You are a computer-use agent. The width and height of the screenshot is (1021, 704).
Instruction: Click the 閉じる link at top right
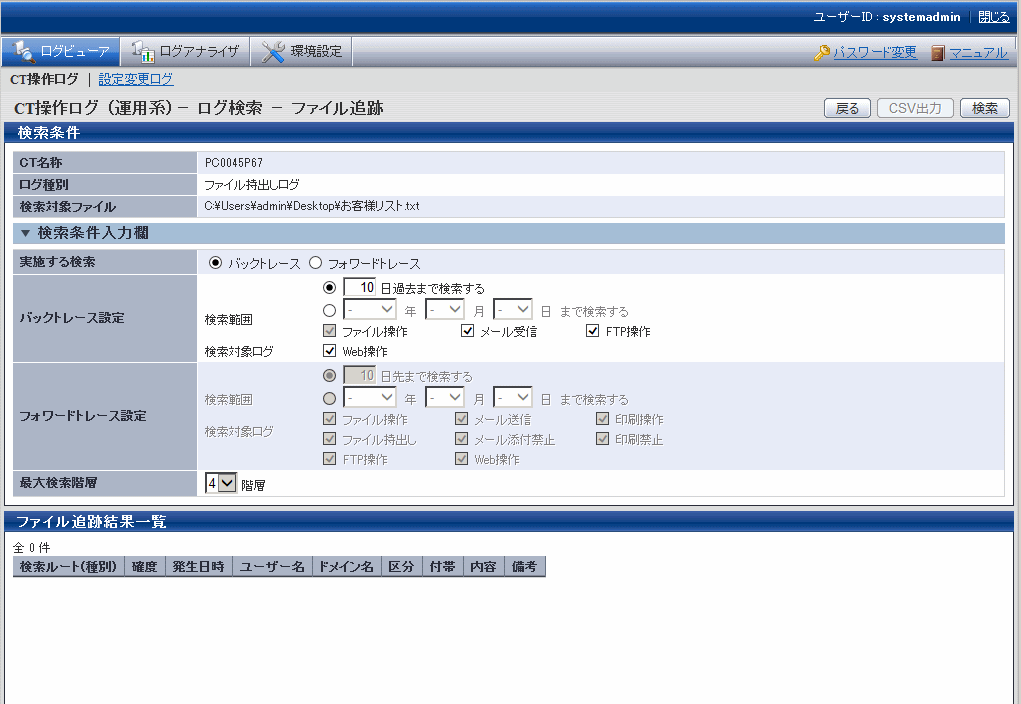point(993,17)
